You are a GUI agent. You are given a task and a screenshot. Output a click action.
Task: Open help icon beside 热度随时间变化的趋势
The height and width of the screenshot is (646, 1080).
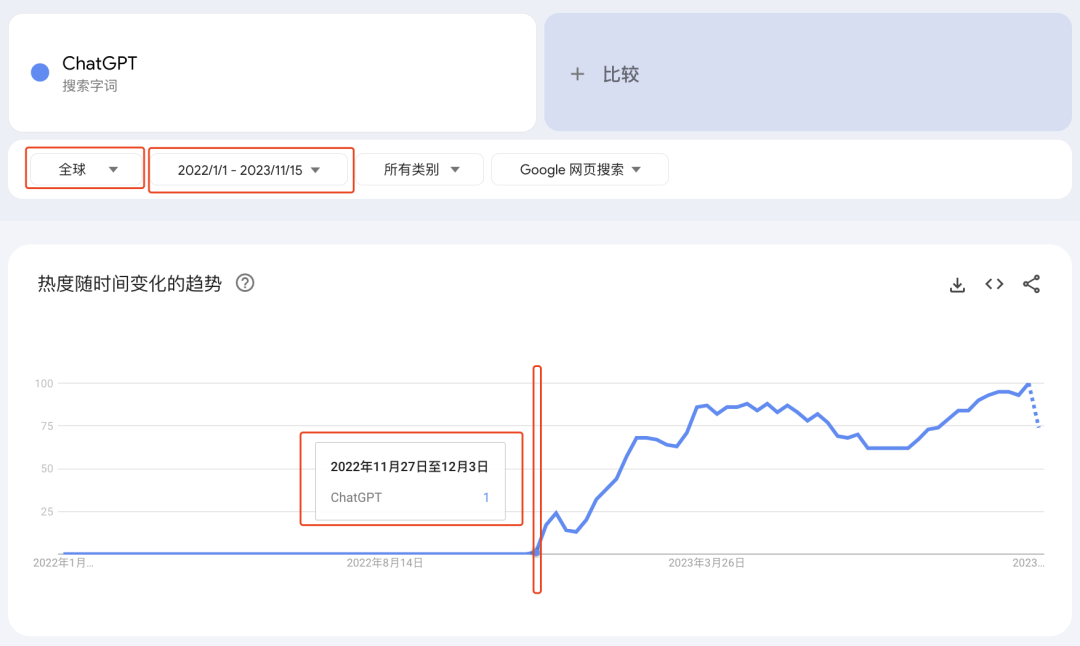245,283
